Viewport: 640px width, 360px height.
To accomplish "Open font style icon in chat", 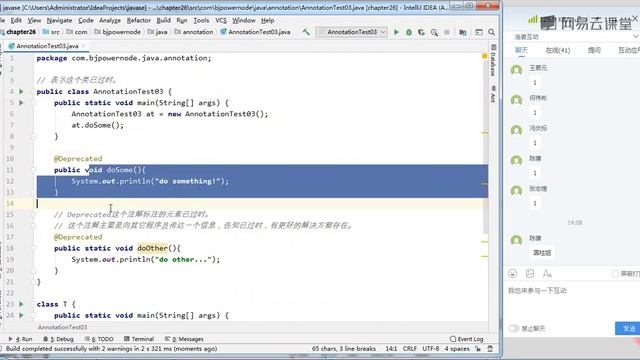I will [547, 273].
